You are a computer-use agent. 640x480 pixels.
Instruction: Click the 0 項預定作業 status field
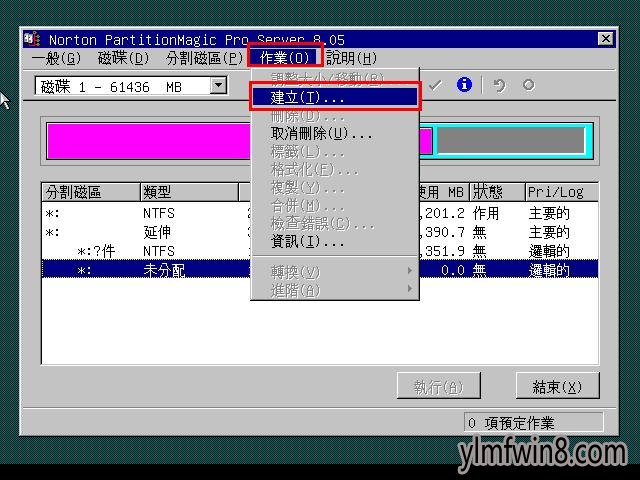[x=533, y=423]
